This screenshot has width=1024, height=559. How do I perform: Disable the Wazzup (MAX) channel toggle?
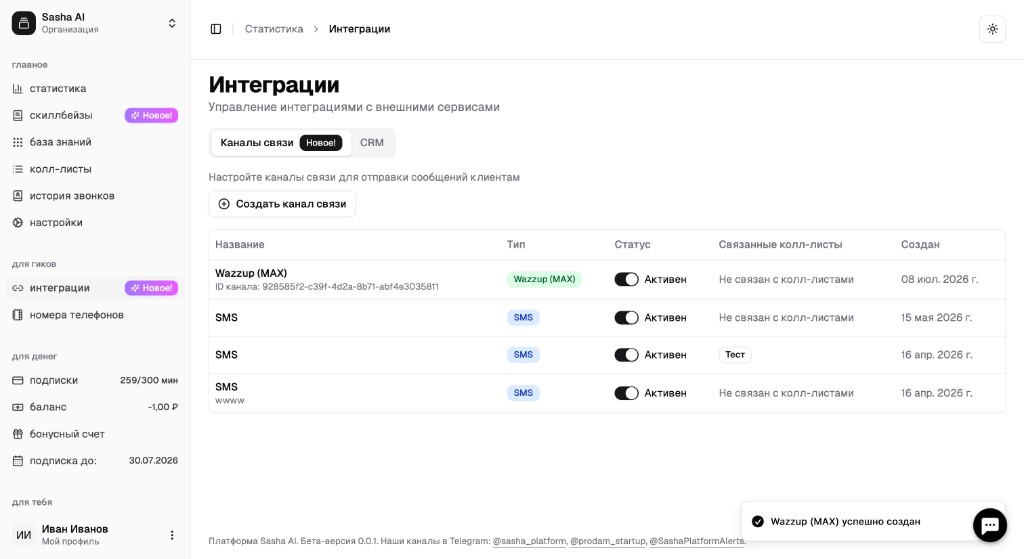(626, 280)
